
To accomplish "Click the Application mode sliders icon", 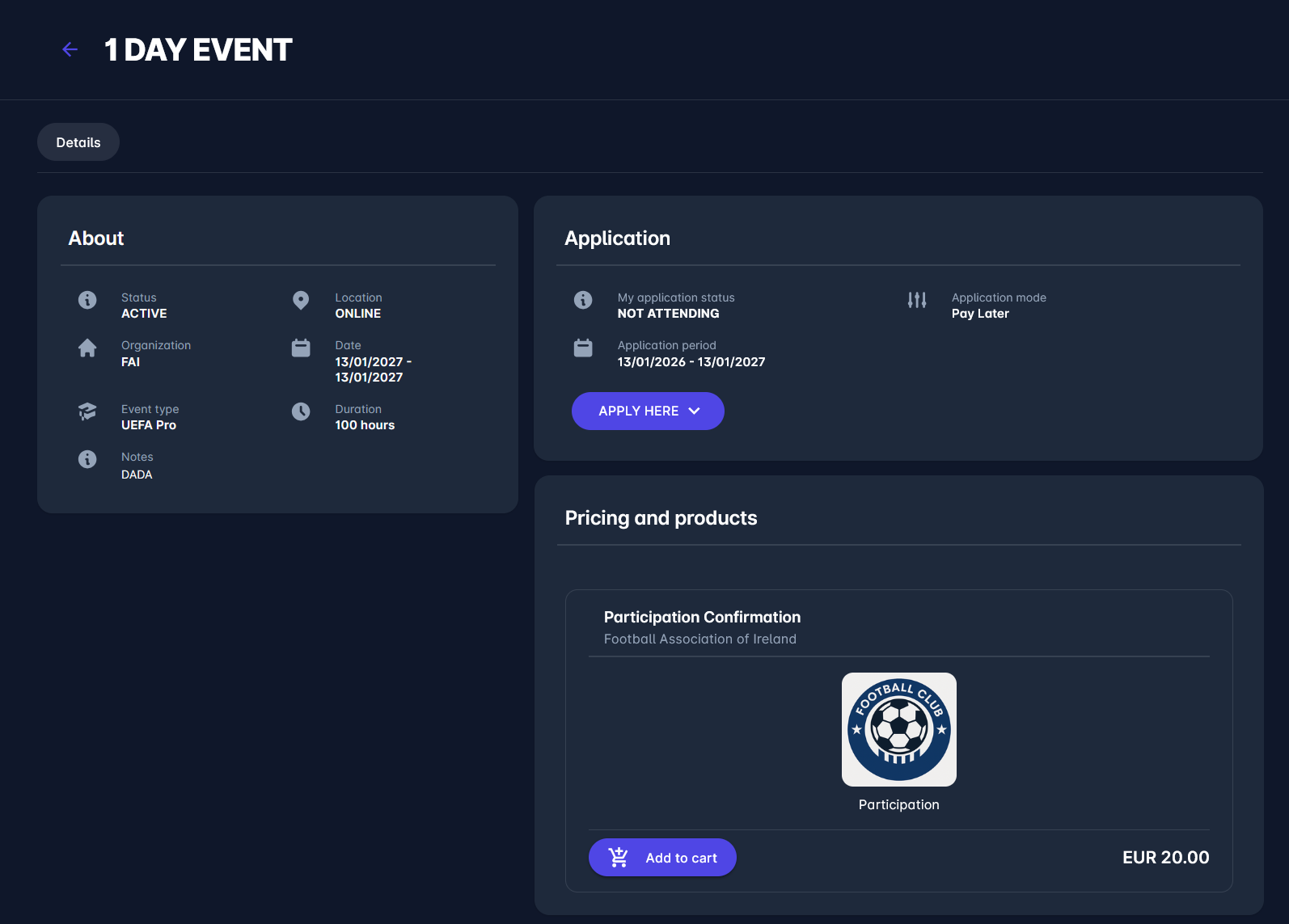I will click(917, 300).
